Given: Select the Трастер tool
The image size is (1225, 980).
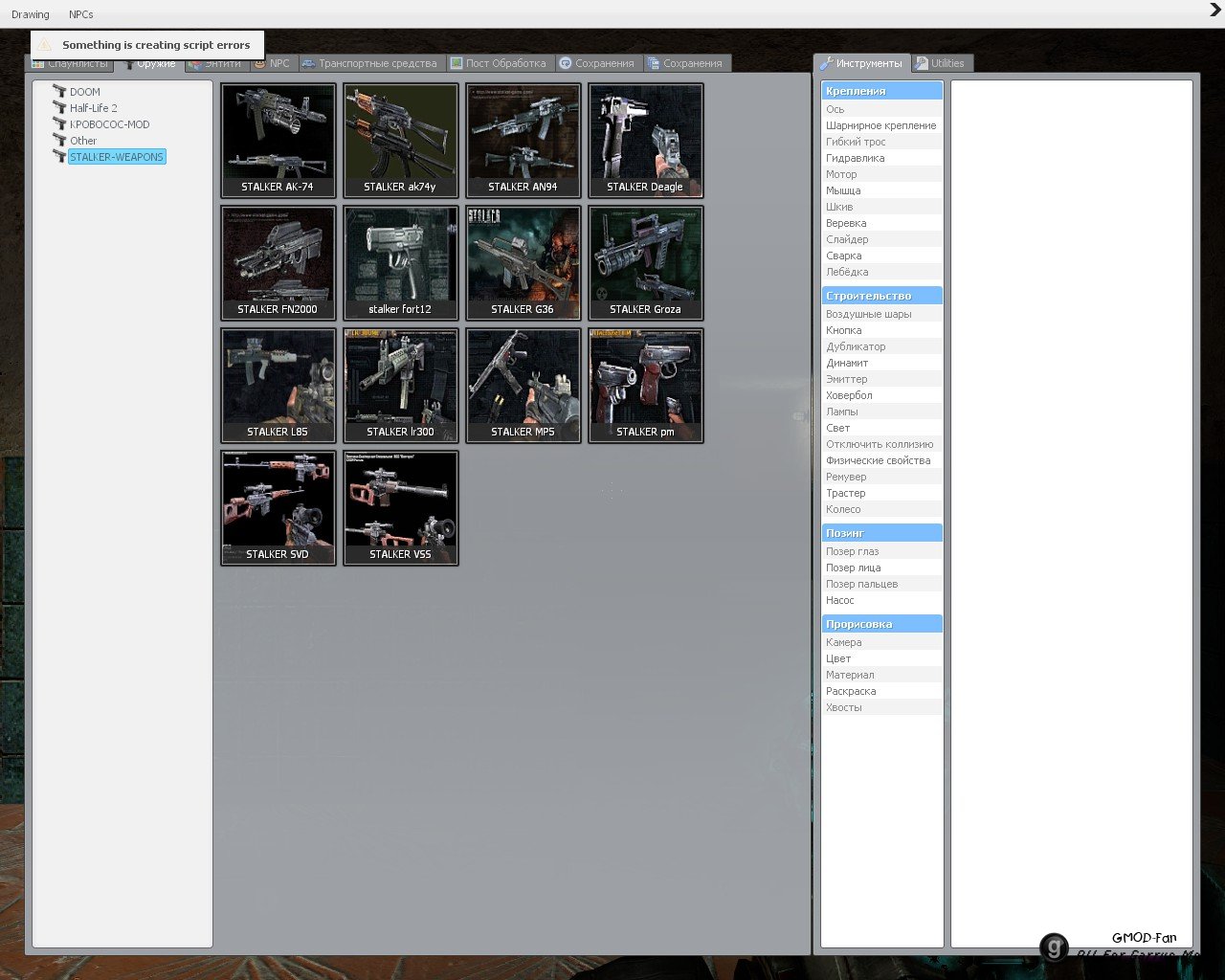Looking at the screenshot, I should pos(881,493).
